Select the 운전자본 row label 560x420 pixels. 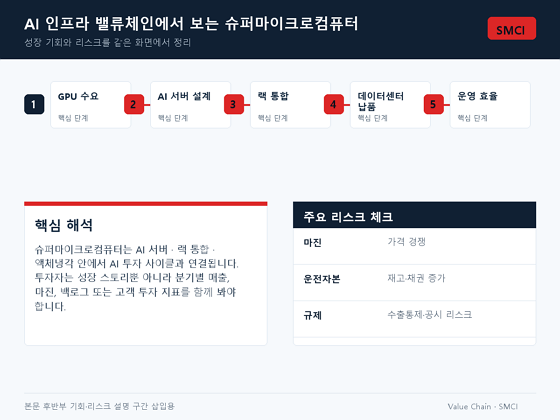point(321,279)
